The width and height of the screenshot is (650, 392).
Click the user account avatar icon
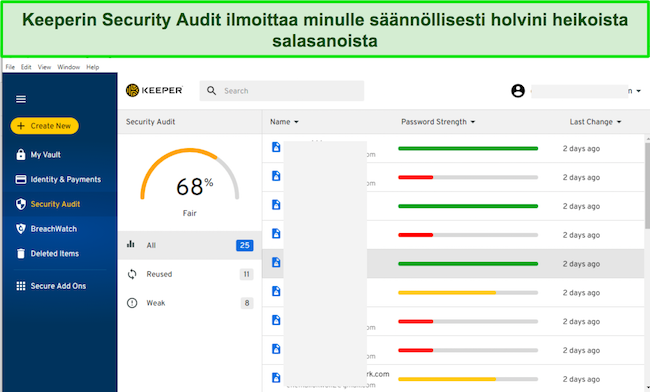click(x=518, y=91)
